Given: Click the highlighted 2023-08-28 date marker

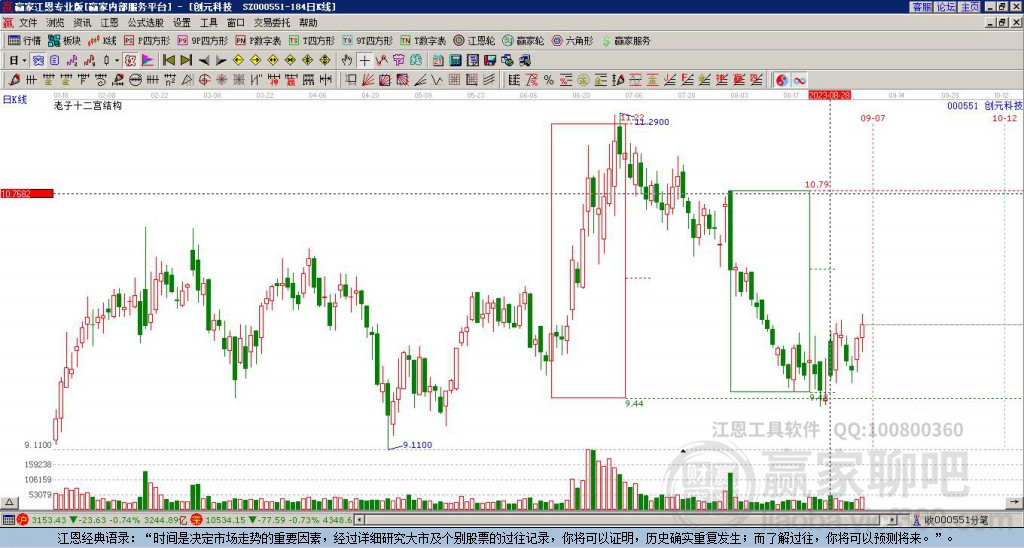Looking at the screenshot, I should [x=829, y=95].
